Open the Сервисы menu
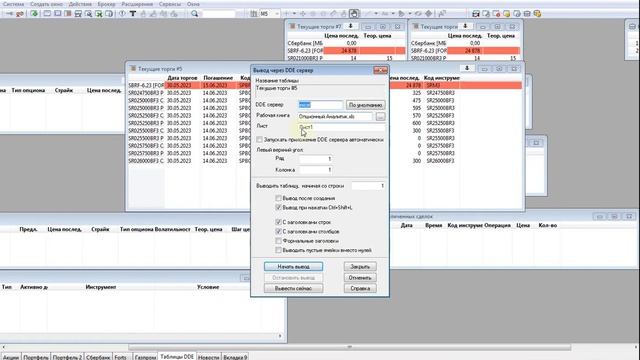The image size is (640, 360). [170, 4]
